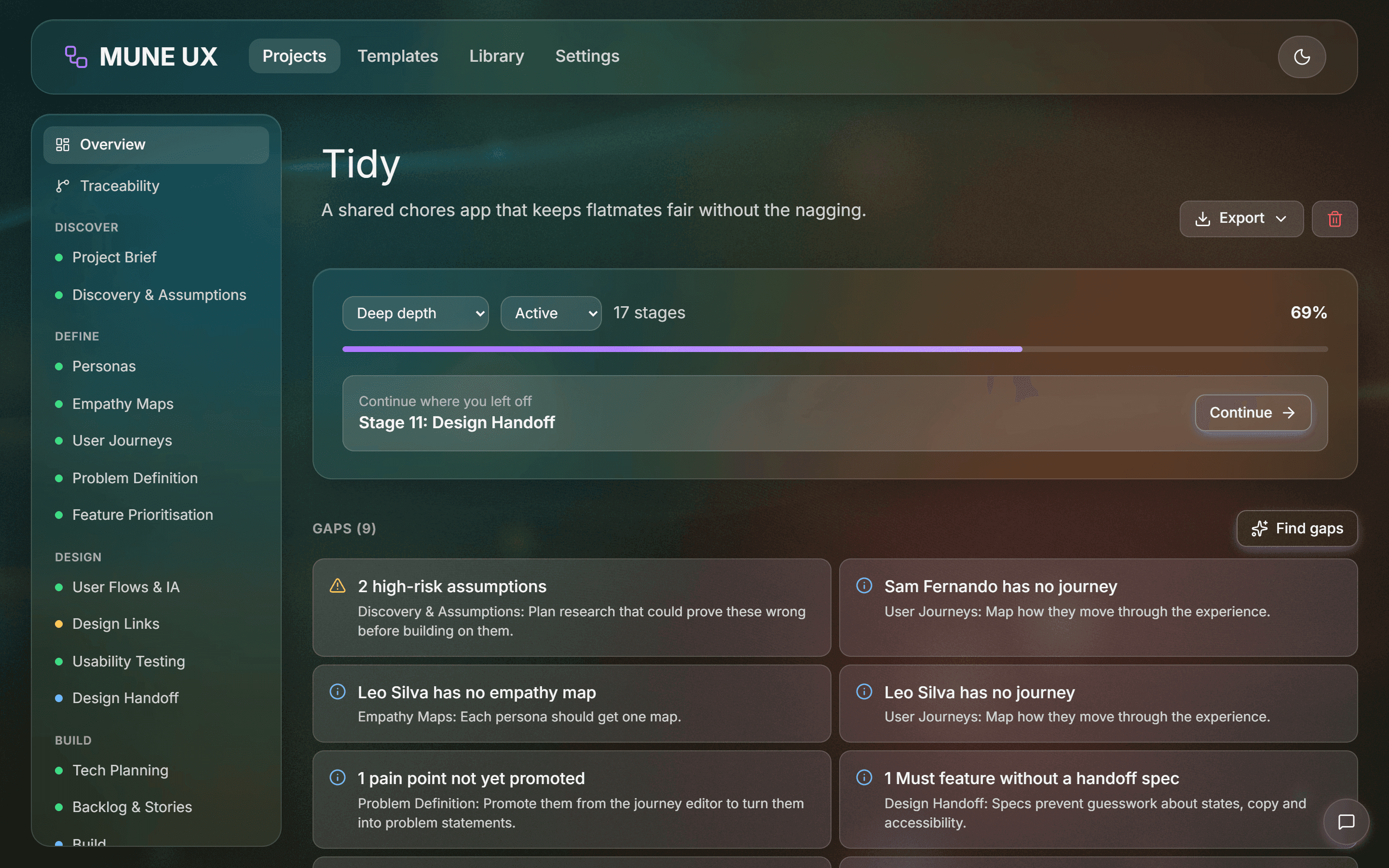The image size is (1389, 868).
Task: Open User Flows & IA stage
Action: click(156, 587)
